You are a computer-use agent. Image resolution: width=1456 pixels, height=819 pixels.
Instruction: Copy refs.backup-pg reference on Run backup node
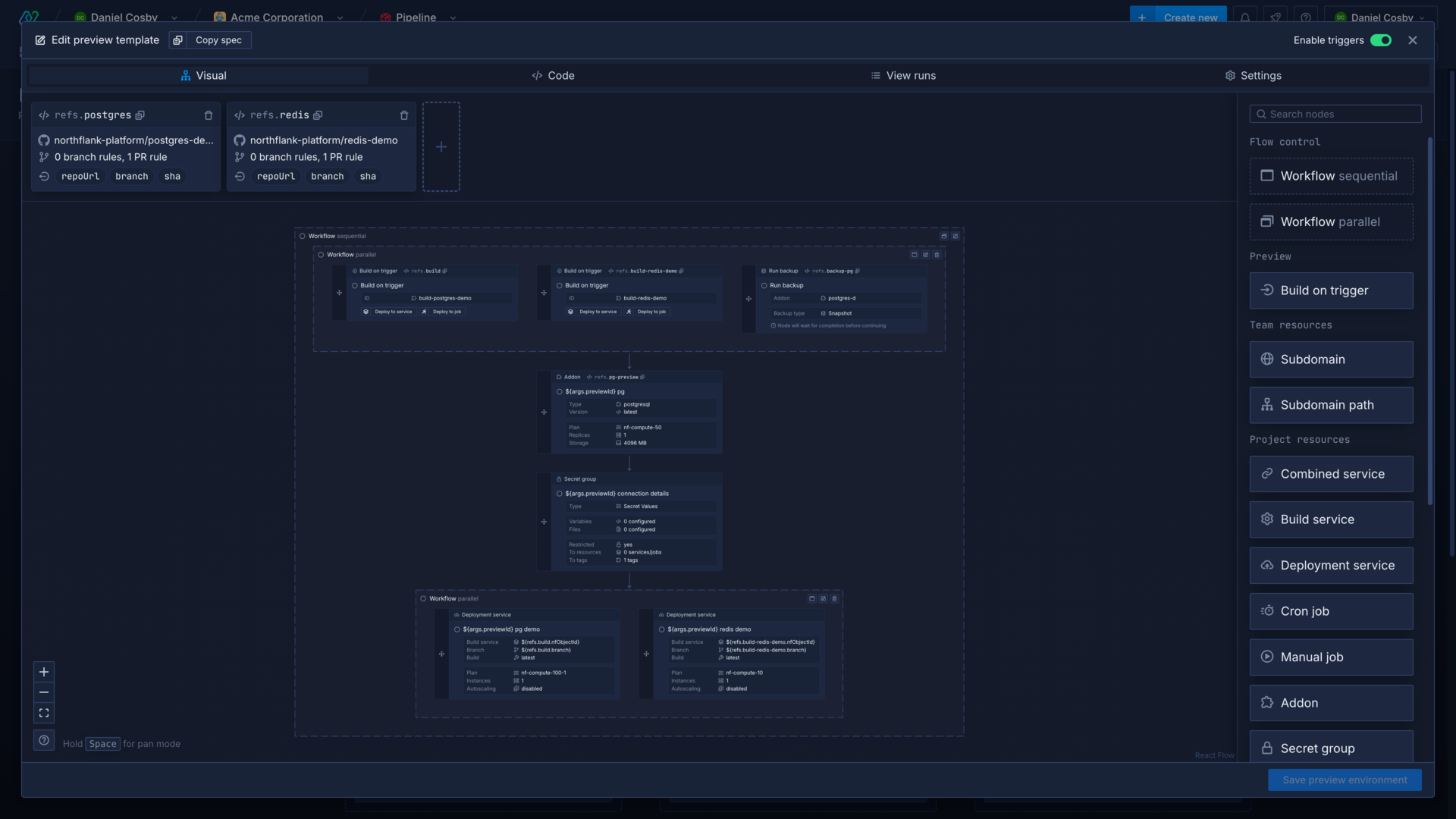(857, 271)
